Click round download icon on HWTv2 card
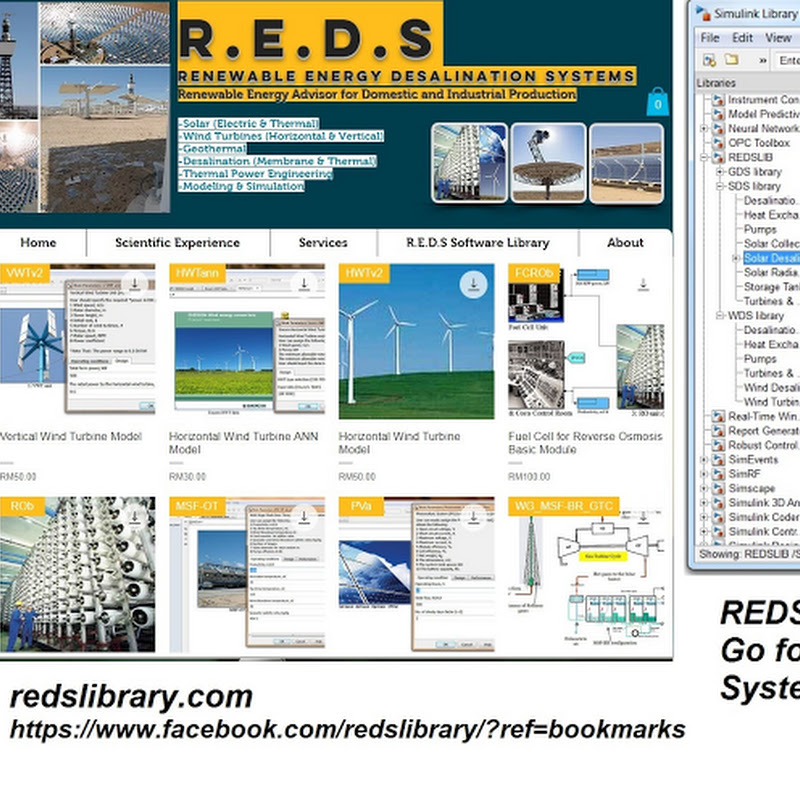Image resolution: width=800 pixels, height=800 pixels. [x=473, y=284]
